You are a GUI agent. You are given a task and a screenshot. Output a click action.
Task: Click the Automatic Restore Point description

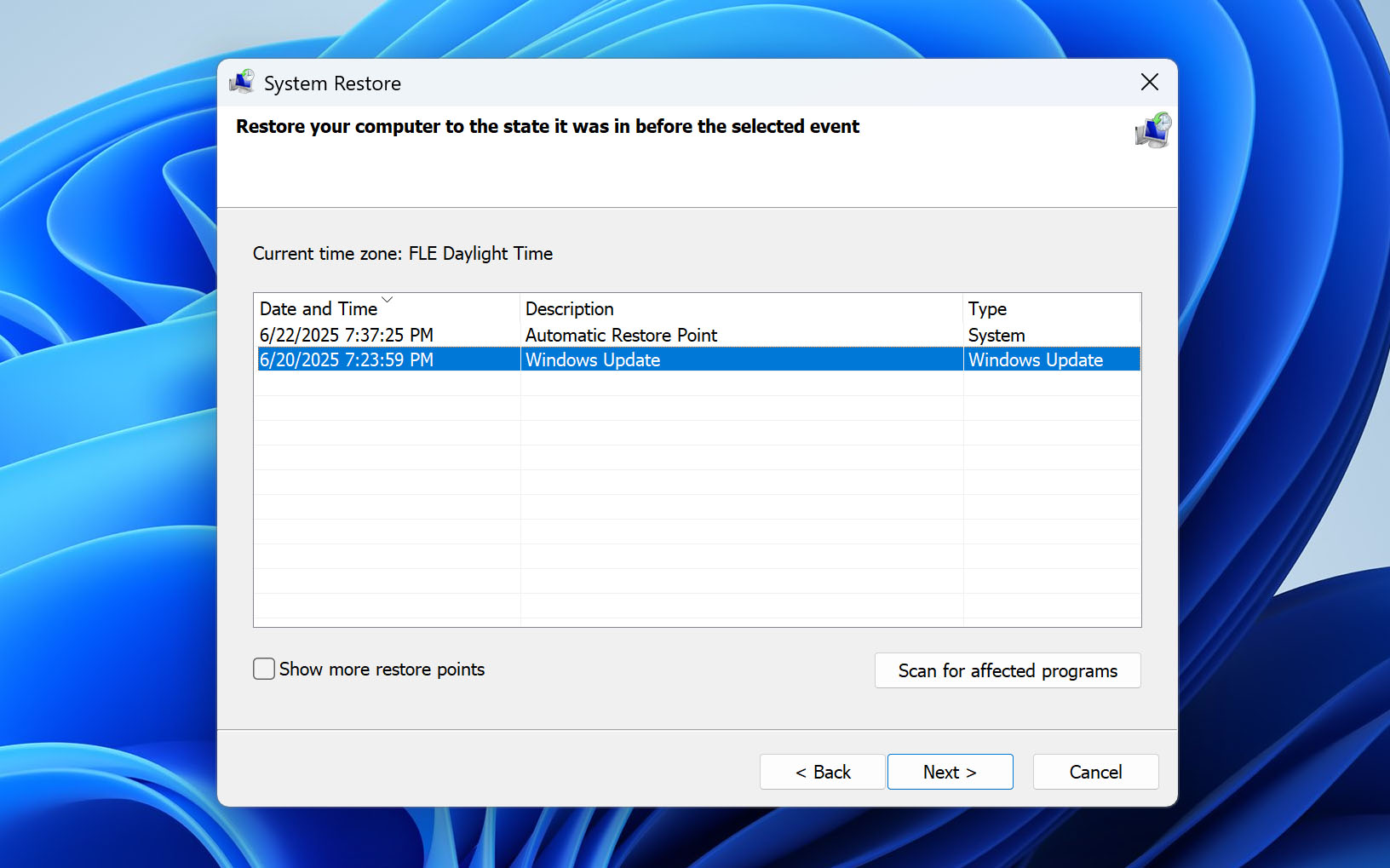coord(621,335)
